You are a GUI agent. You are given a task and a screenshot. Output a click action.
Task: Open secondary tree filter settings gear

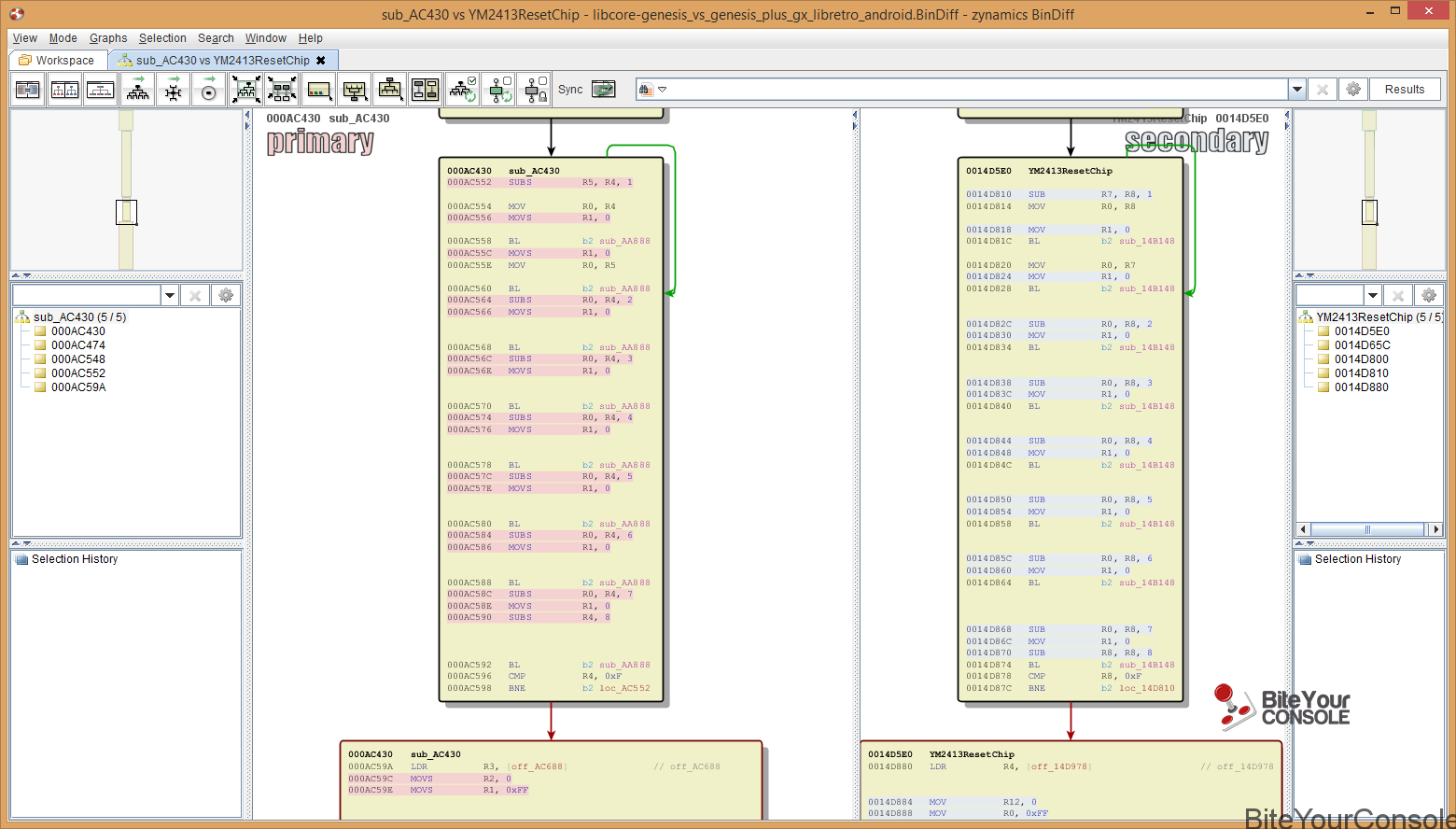(1428, 295)
